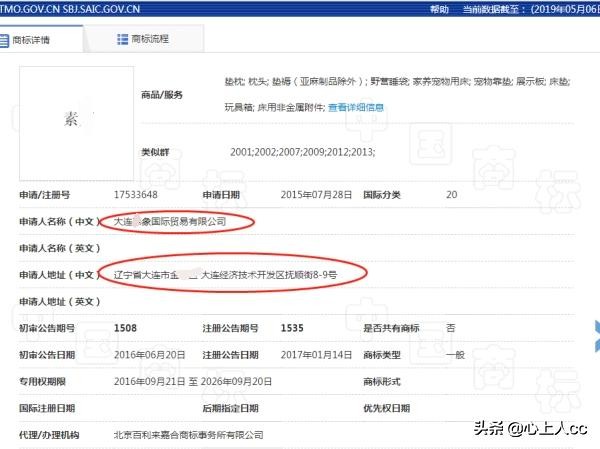Select registration number 17533648

(x=135, y=195)
